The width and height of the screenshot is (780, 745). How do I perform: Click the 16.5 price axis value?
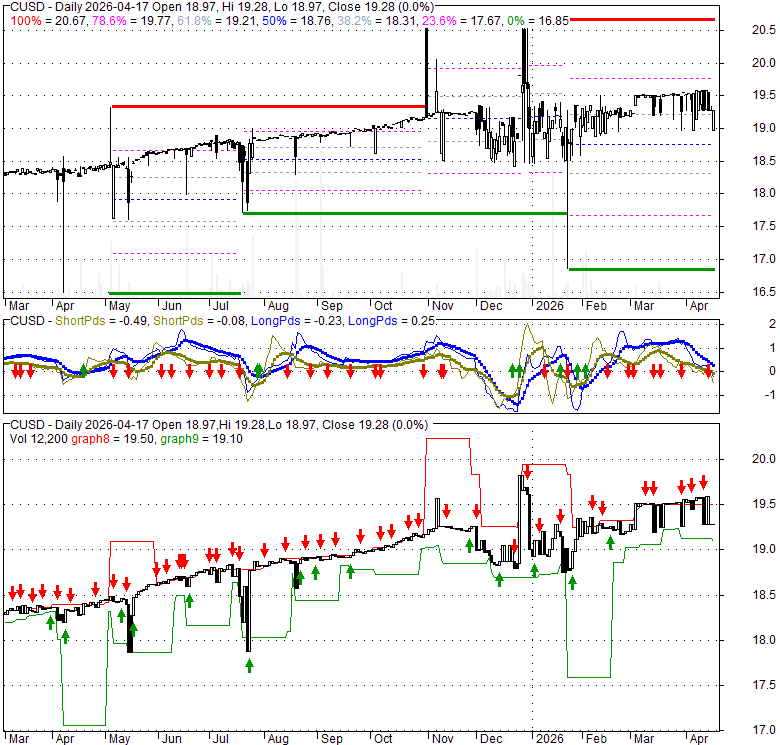pyautogui.click(x=763, y=292)
